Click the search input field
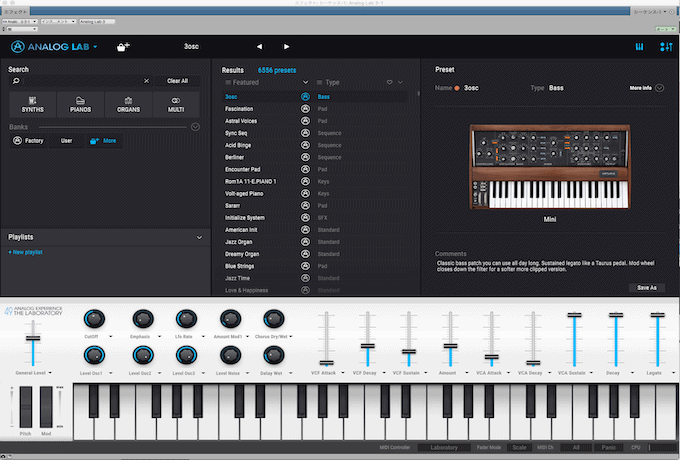 click(82, 81)
